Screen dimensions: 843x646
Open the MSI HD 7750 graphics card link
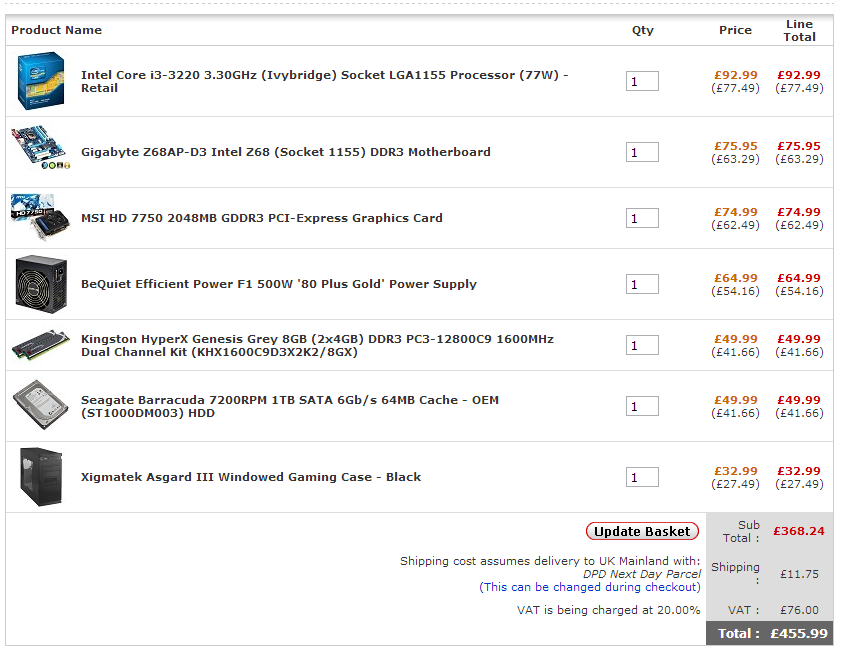[x=261, y=218]
